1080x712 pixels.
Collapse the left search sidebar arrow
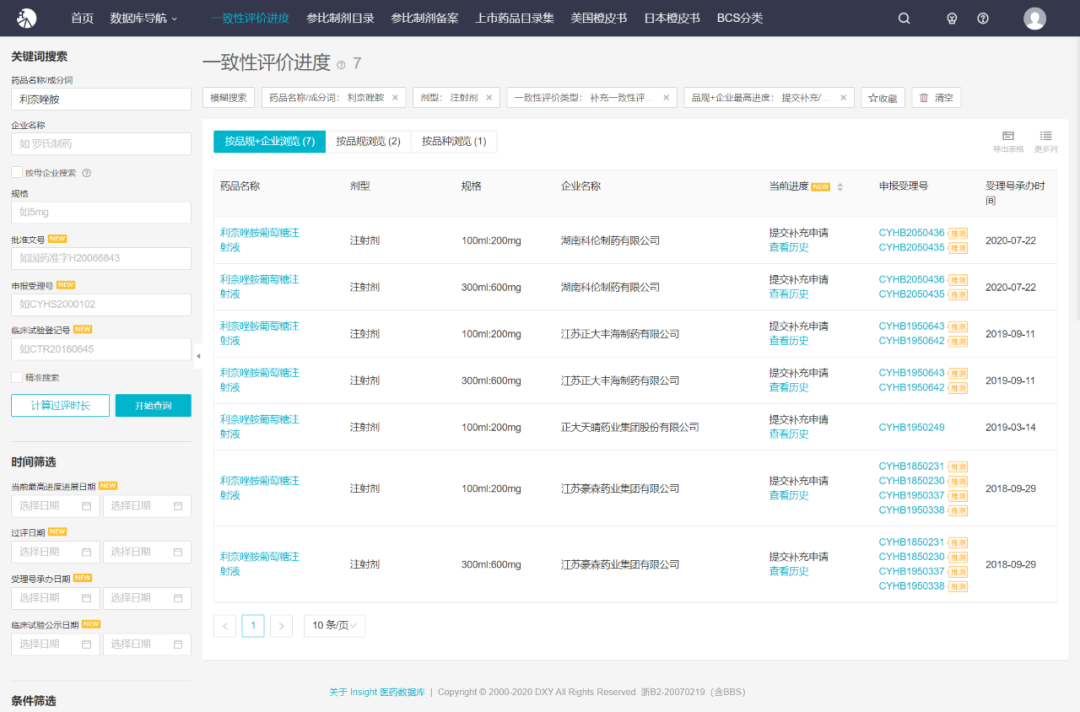(198, 356)
